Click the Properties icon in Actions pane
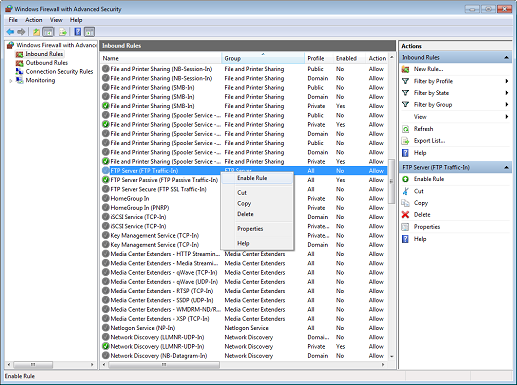Image resolution: width=517 pixels, height=385 pixels. (405, 227)
